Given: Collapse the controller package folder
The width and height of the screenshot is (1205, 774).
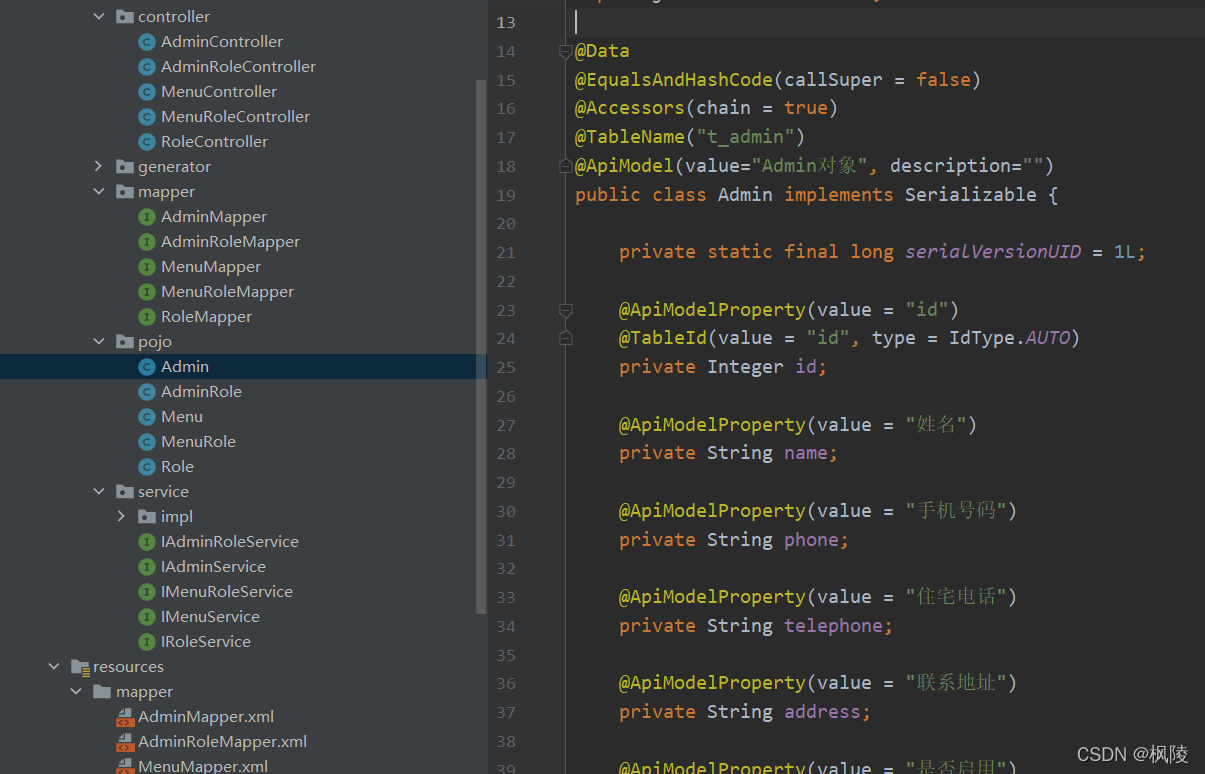Looking at the screenshot, I should 98,16.
